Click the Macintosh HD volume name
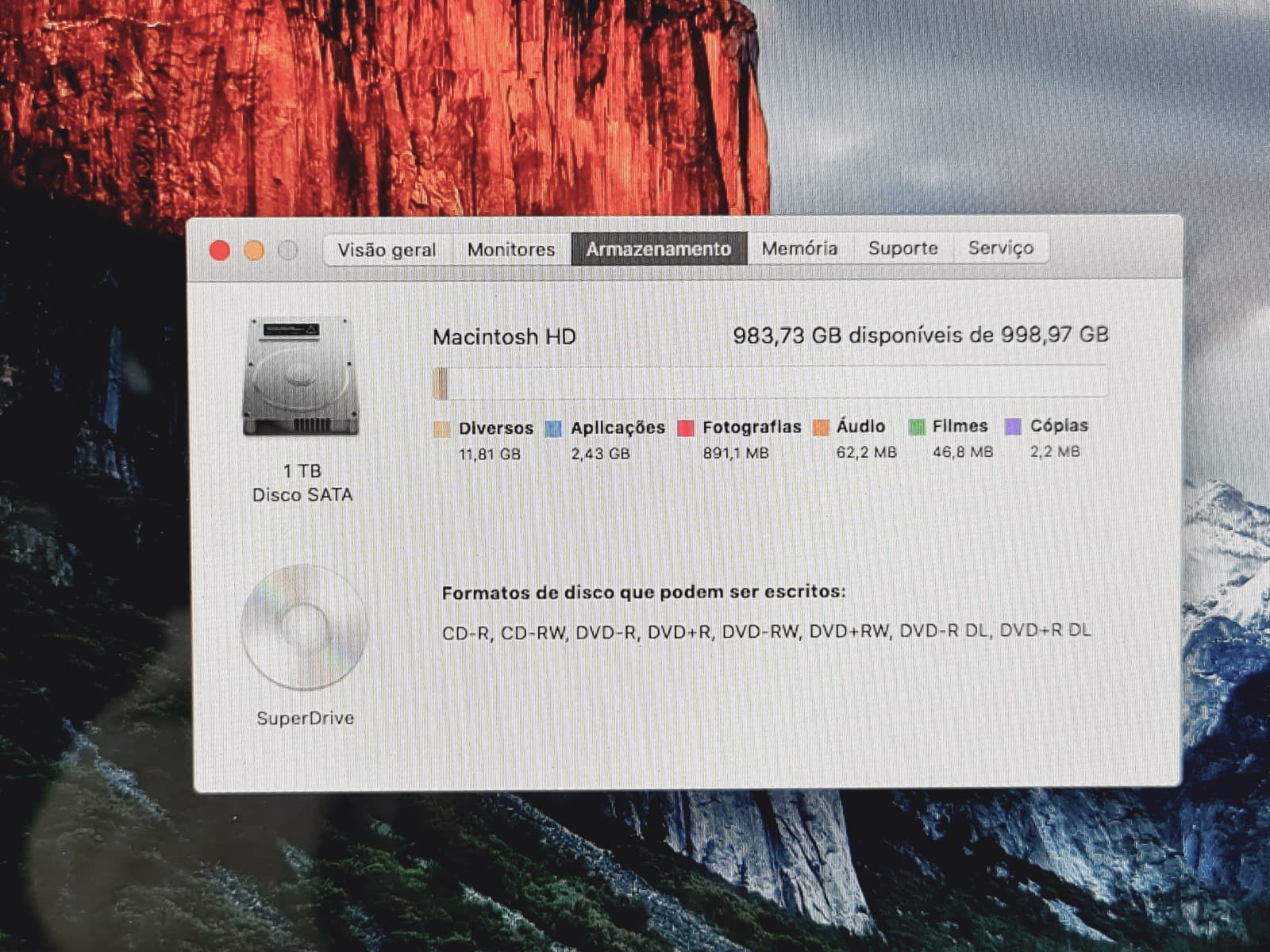1270x952 pixels. (x=504, y=337)
